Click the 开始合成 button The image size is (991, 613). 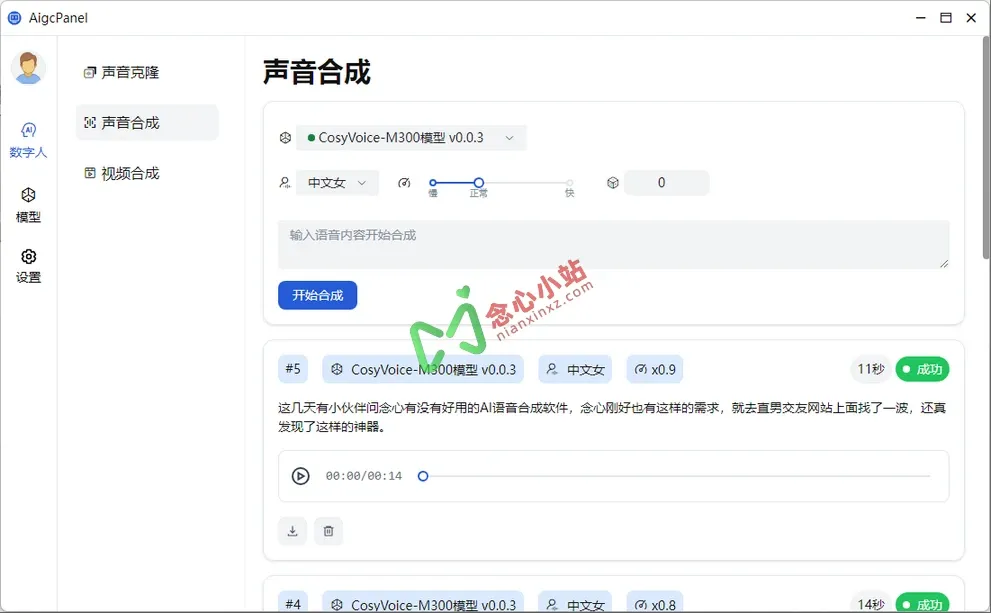pos(317,295)
